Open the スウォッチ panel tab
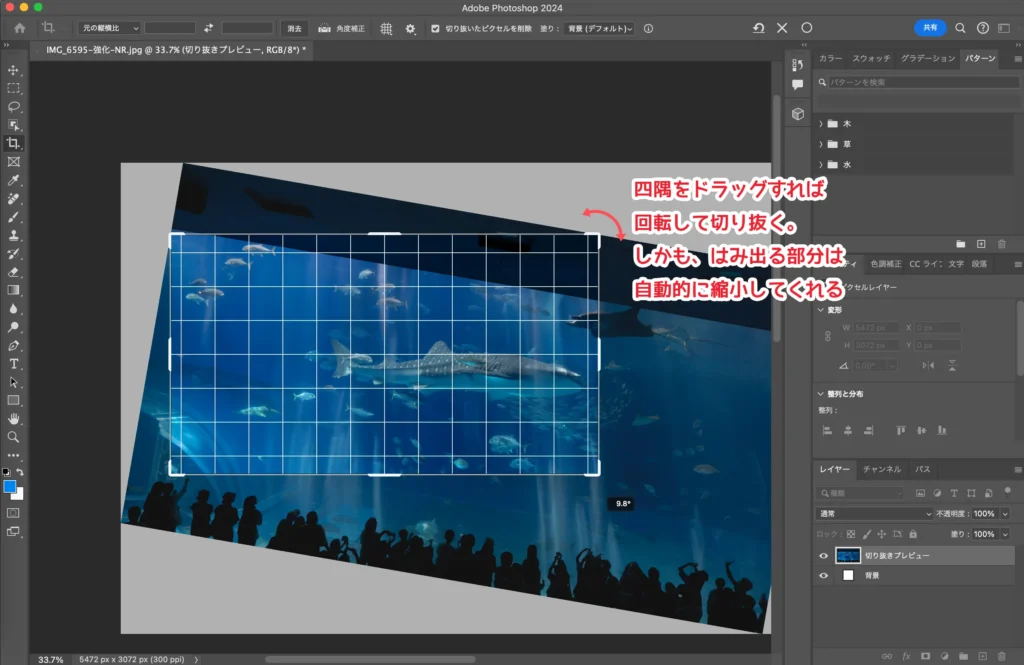This screenshot has height=665, width=1024. coord(871,59)
